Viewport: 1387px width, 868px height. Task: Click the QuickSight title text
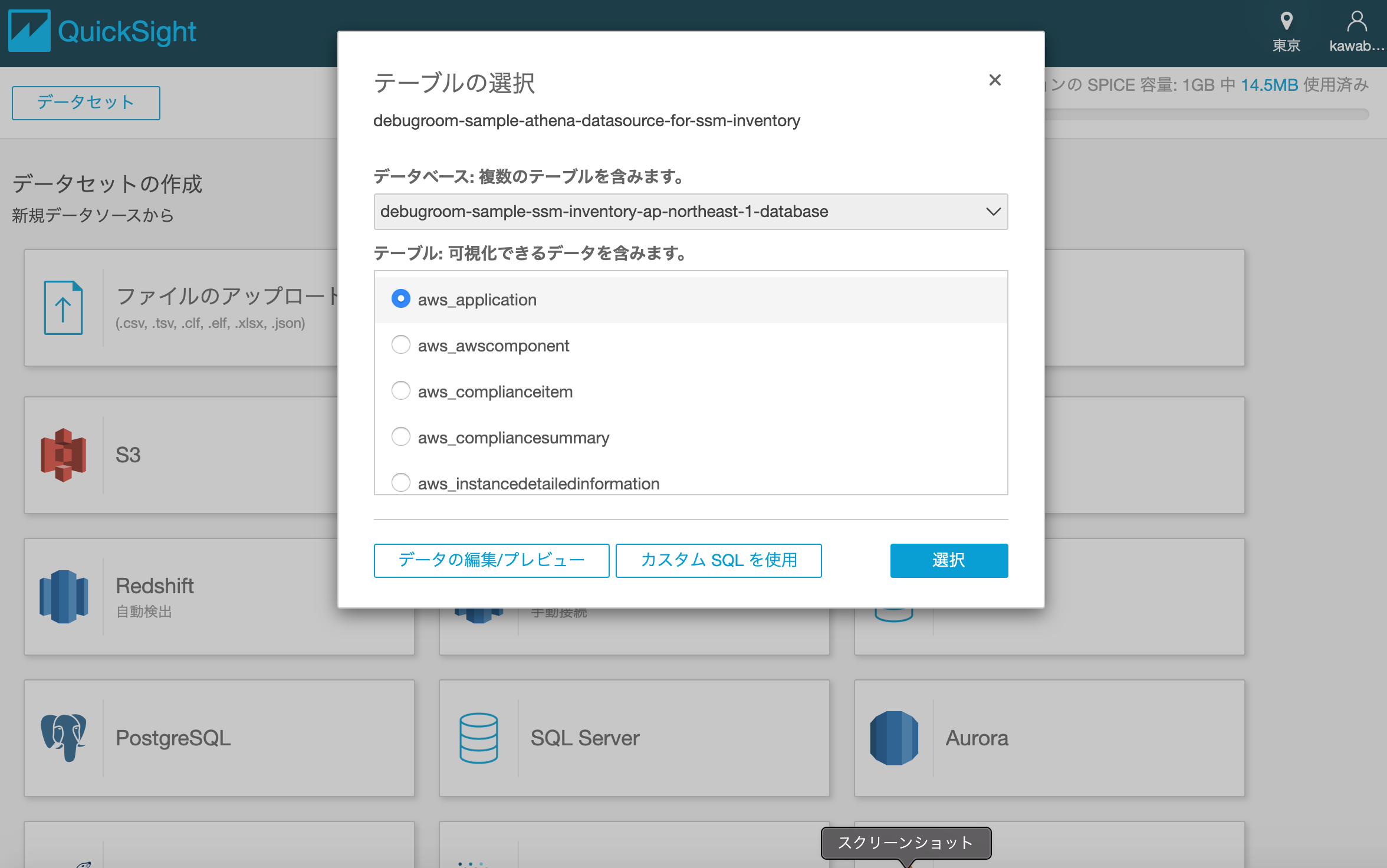coord(127,31)
